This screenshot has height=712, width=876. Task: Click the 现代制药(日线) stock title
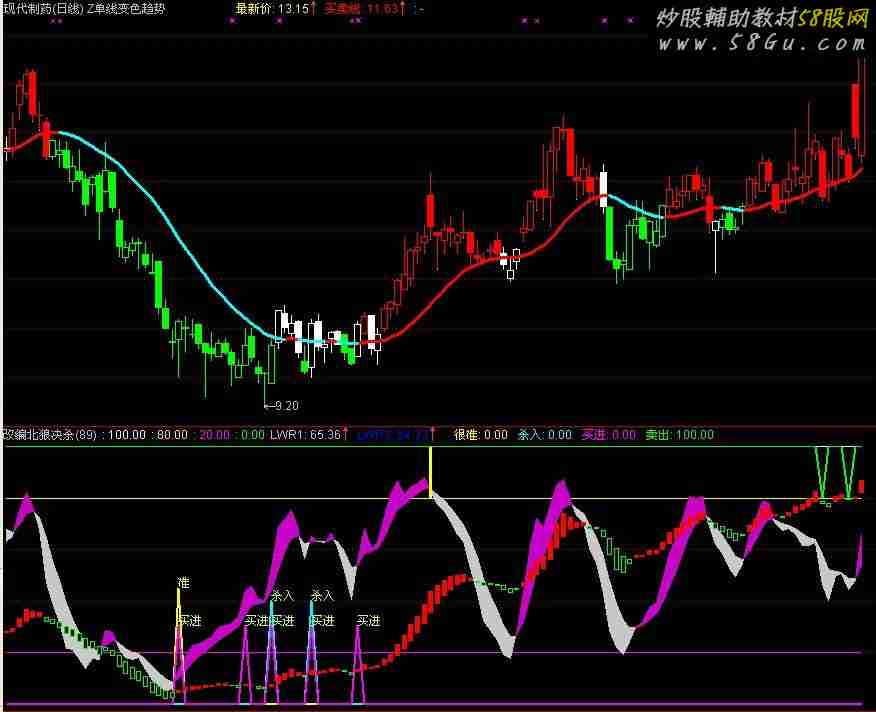[43, 9]
